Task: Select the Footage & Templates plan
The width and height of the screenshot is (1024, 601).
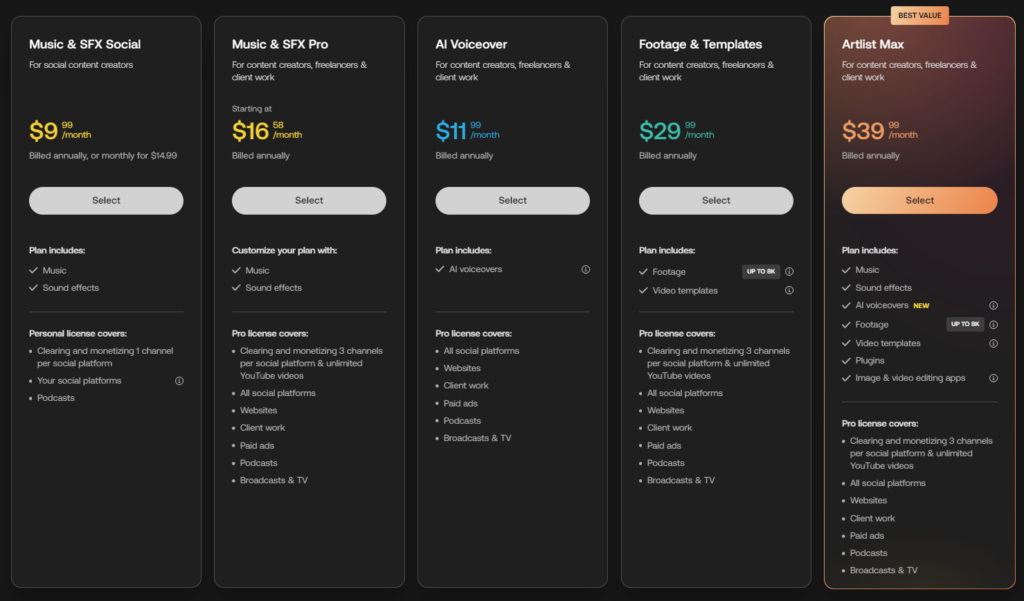Action: 716,200
